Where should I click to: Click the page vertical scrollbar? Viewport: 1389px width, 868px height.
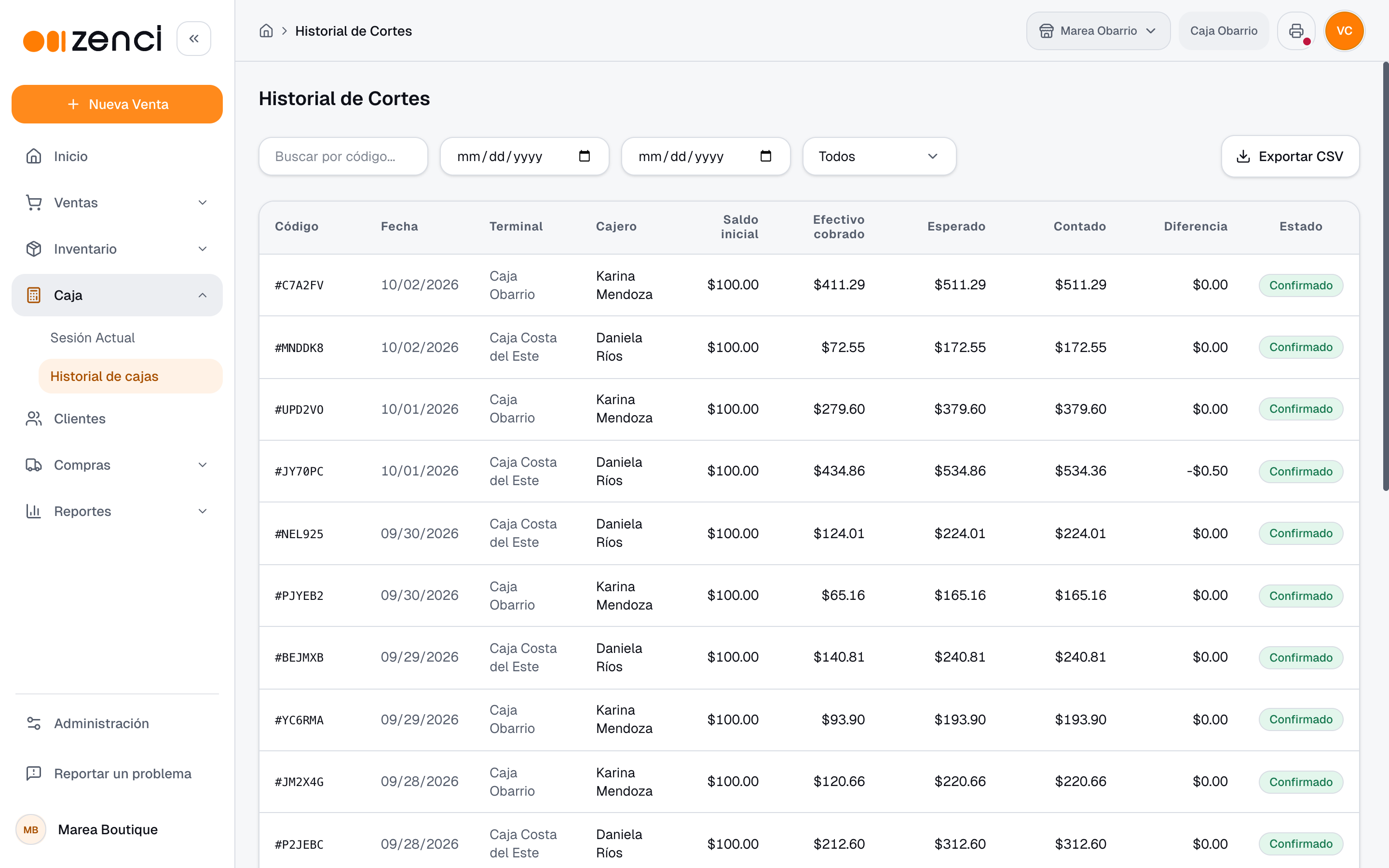coord(1386,275)
